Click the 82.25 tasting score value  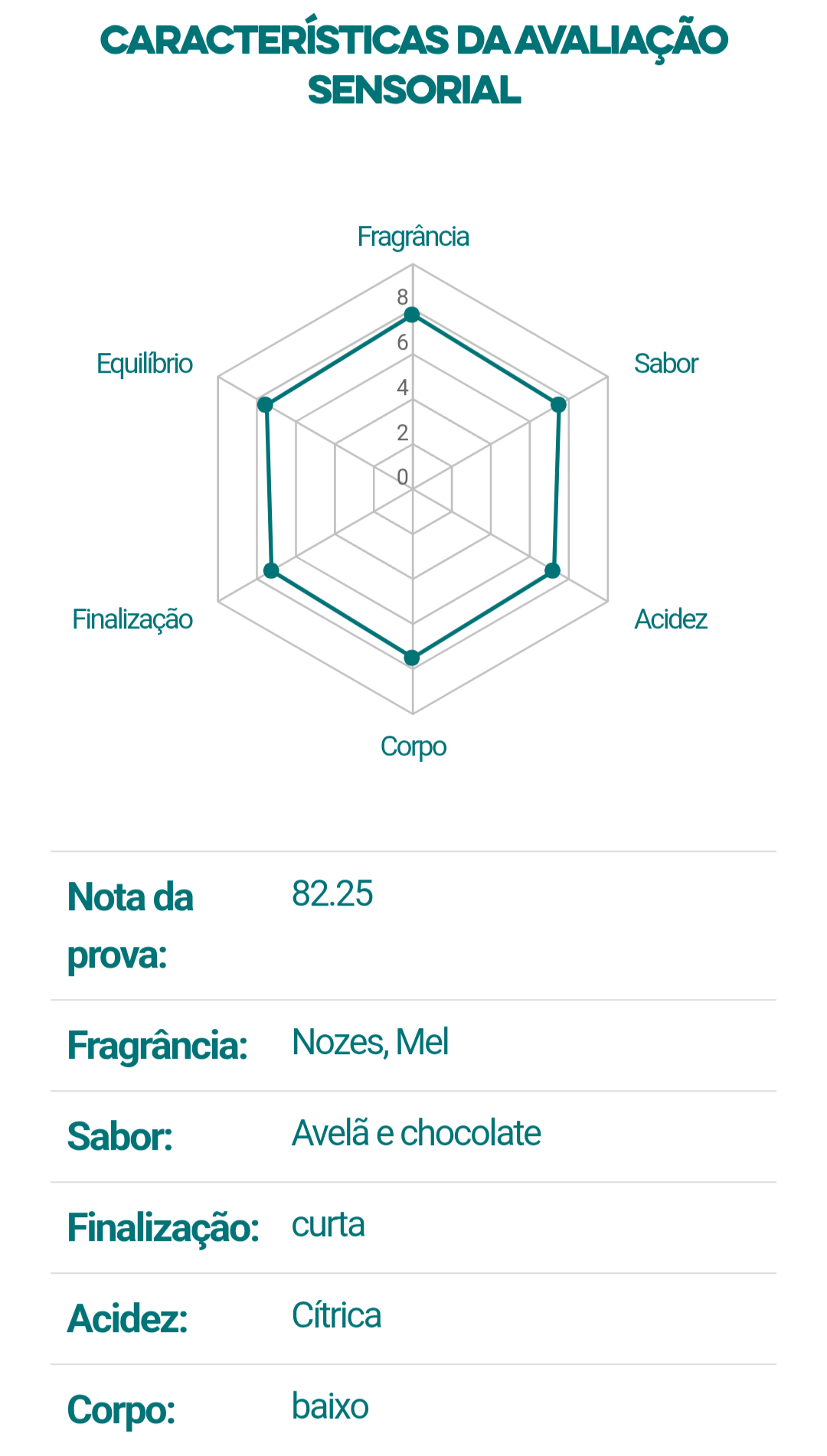coord(332,893)
